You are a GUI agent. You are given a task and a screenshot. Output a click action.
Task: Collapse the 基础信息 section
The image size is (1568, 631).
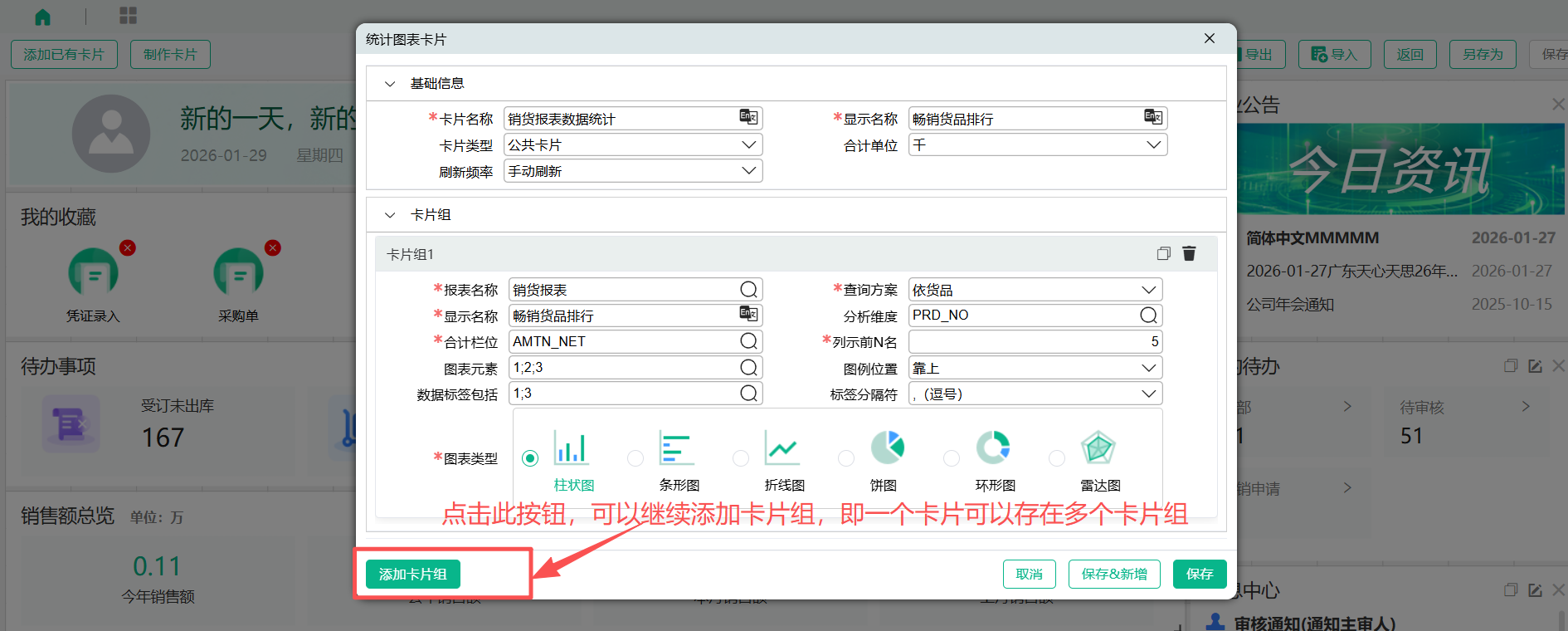click(390, 84)
